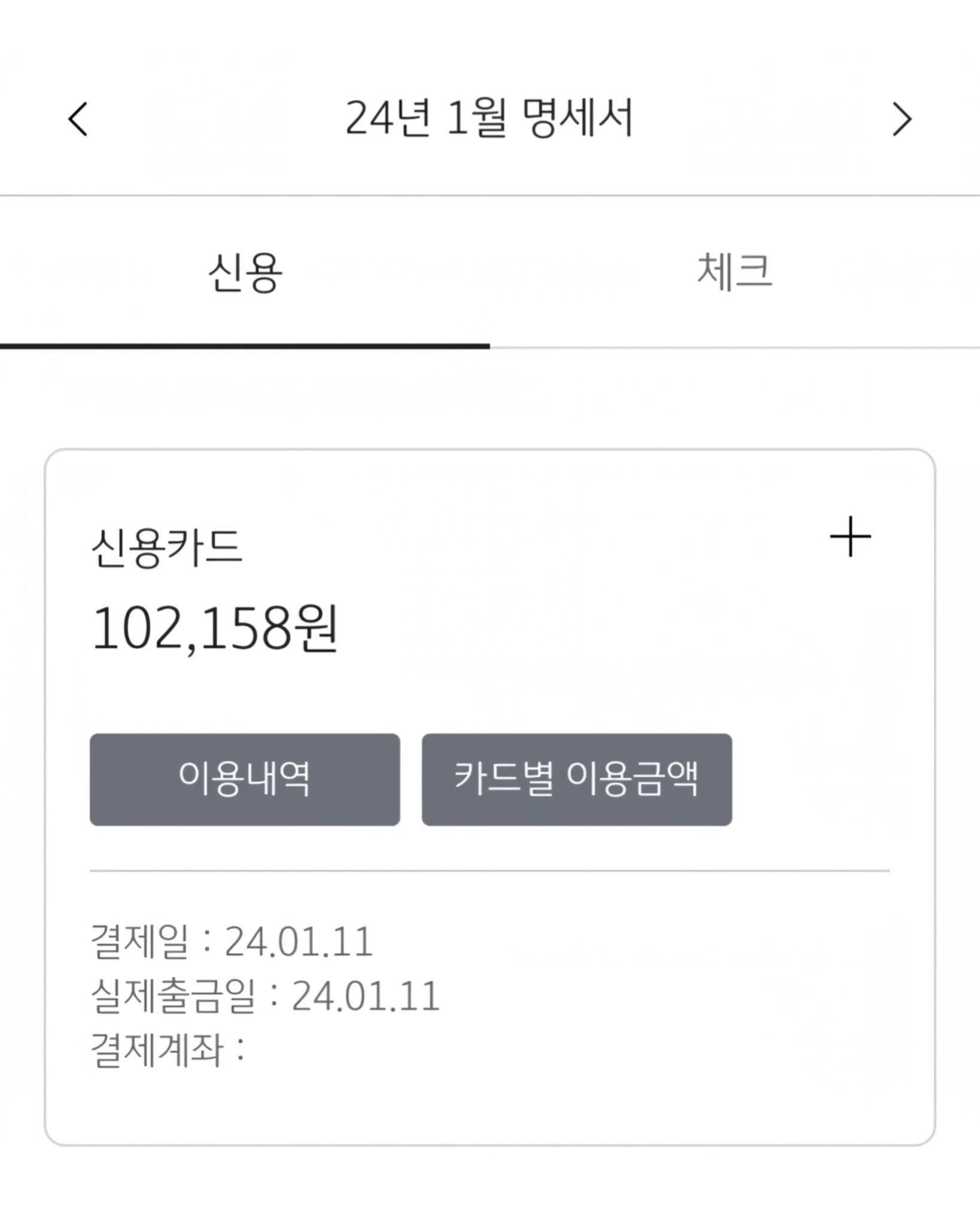This screenshot has width=980, height=1225.
Task: Click the divider line below 이용내역 button
Action: tap(489, 871)
